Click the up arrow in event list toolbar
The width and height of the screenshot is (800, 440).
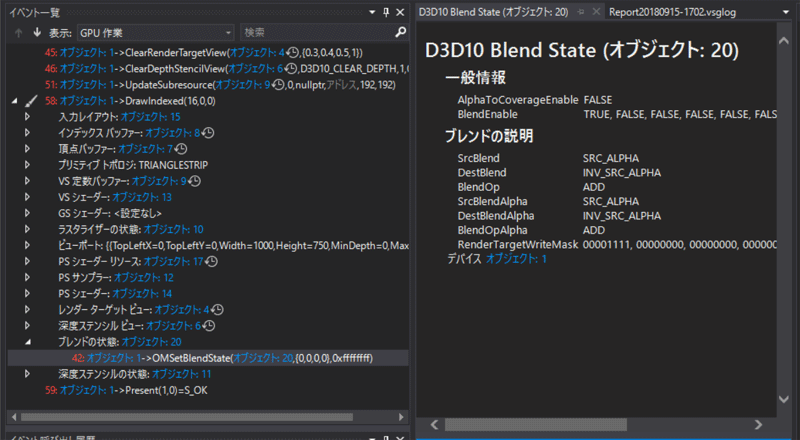point(19,33)
